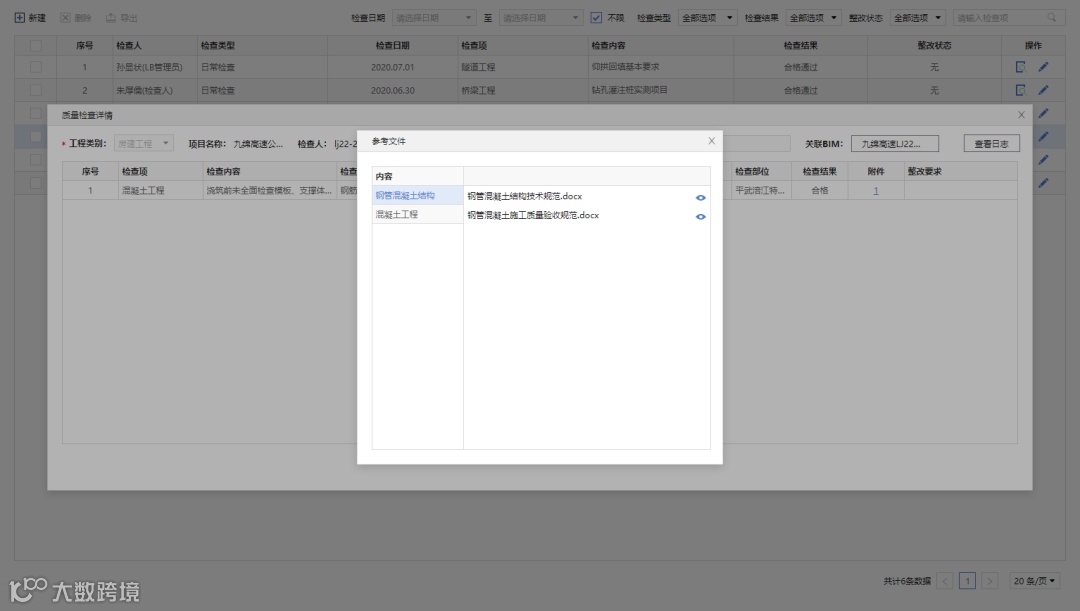Close the 质量检查详情 dialog
This screenshot has height=611, width=1080.
click(1021, 115)
